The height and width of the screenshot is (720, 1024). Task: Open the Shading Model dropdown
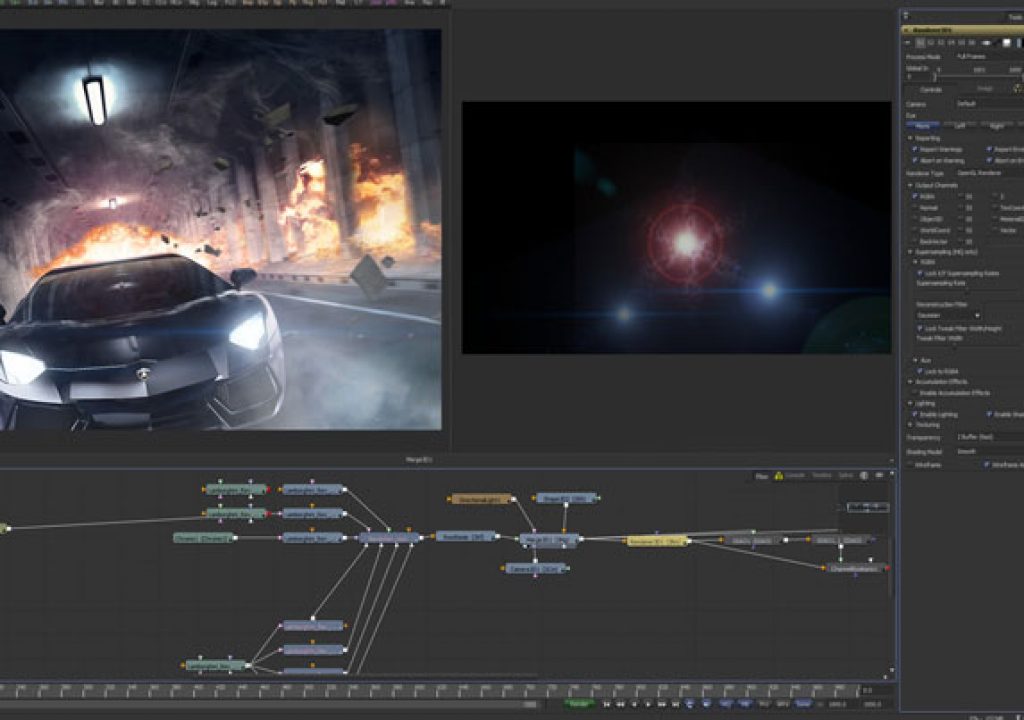point(990,451)
